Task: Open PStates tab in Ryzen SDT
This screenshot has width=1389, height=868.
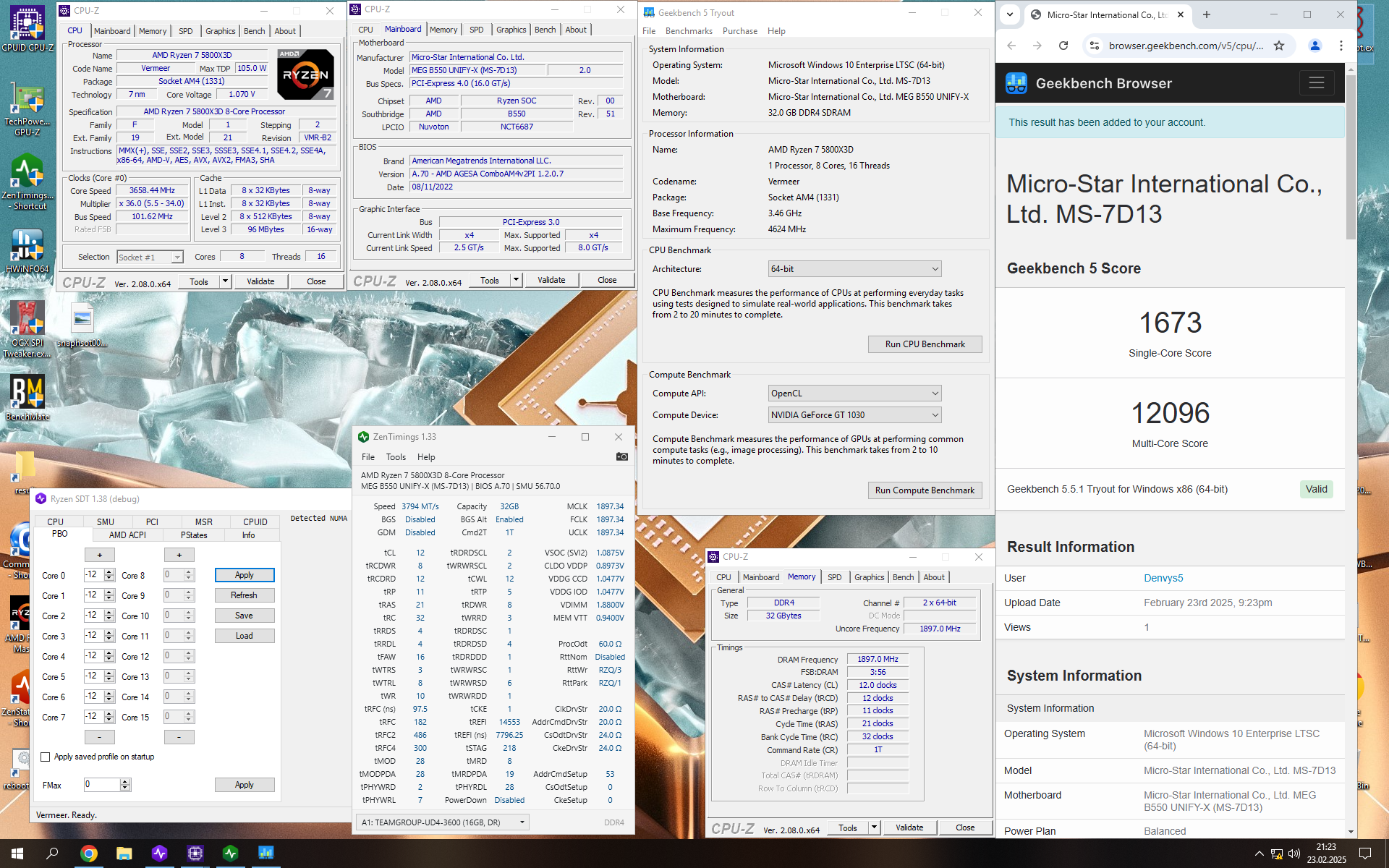Action: tap(194, 535)
